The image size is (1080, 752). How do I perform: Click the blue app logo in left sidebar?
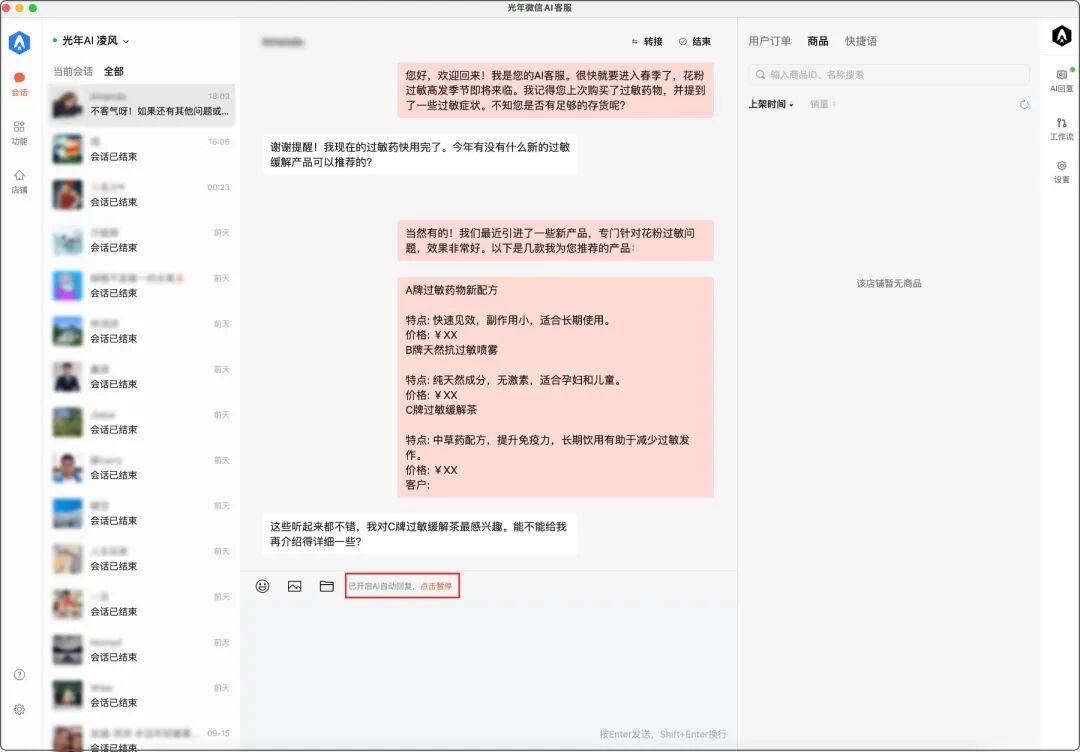pos(19,43)
